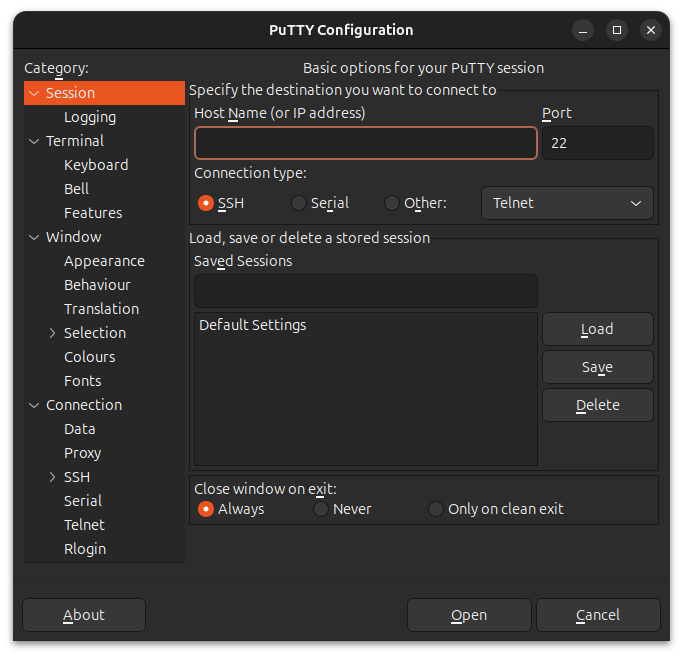Viewport: 683px width, 657px height.
Task: Choose Only on clean exit option
Action: click(436, 509)
